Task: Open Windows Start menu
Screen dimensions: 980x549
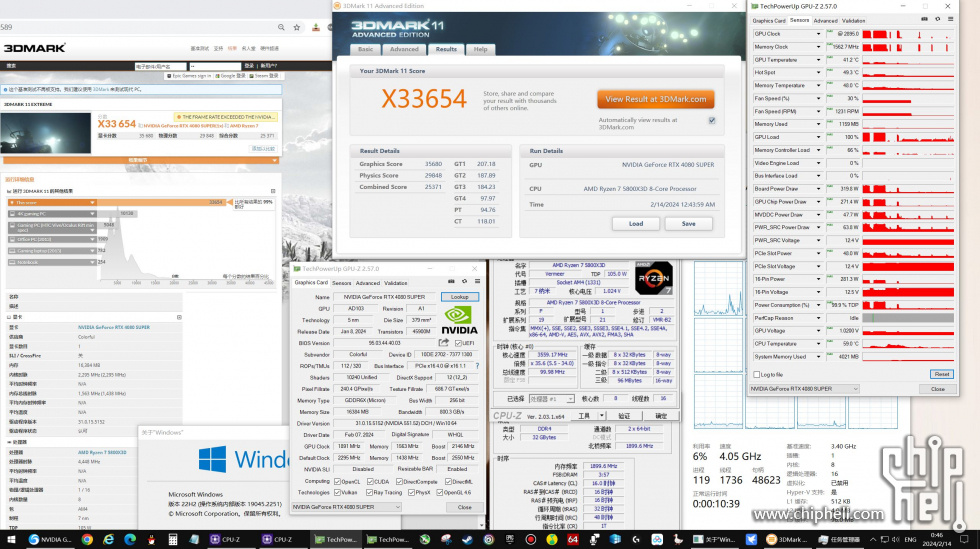Action: point(11,539)
